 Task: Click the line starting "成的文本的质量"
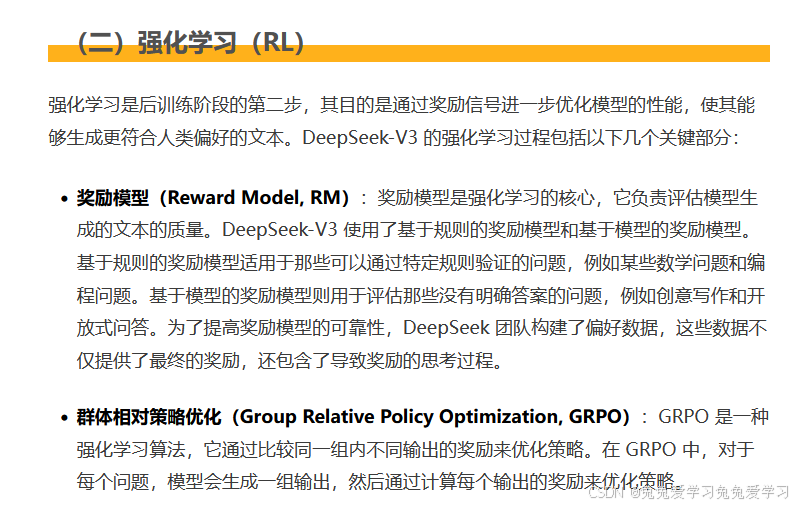tap(416, 230)
